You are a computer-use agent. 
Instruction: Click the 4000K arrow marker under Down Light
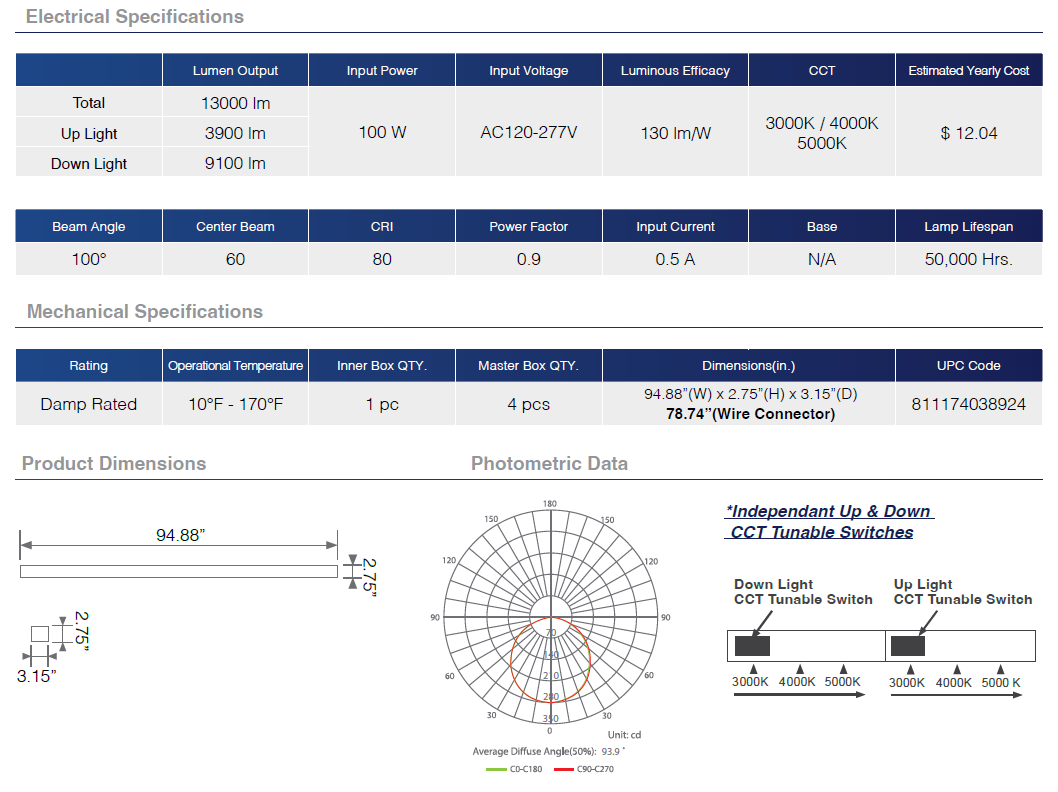798,669
